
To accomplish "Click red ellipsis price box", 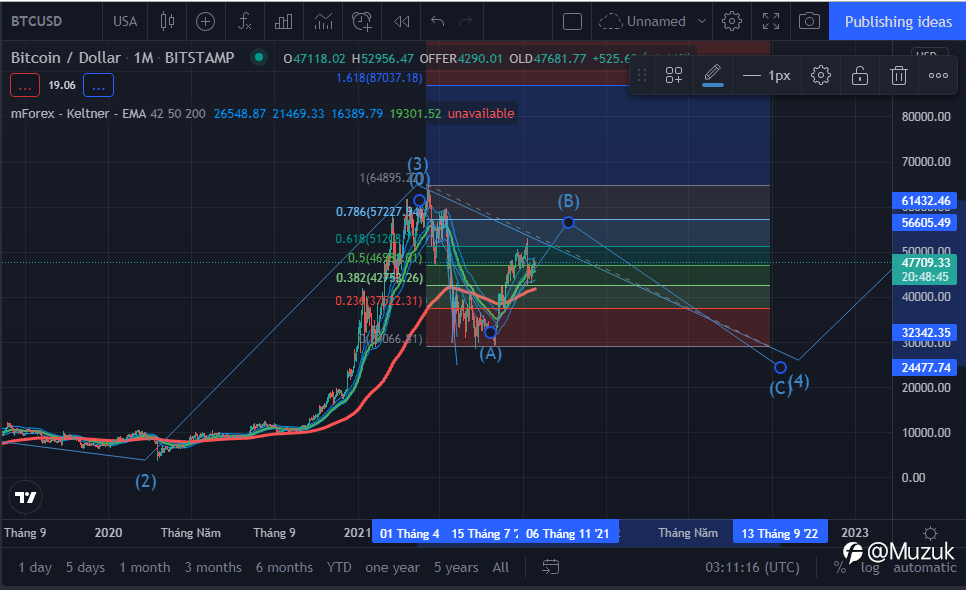I will [x=25, y=85].
